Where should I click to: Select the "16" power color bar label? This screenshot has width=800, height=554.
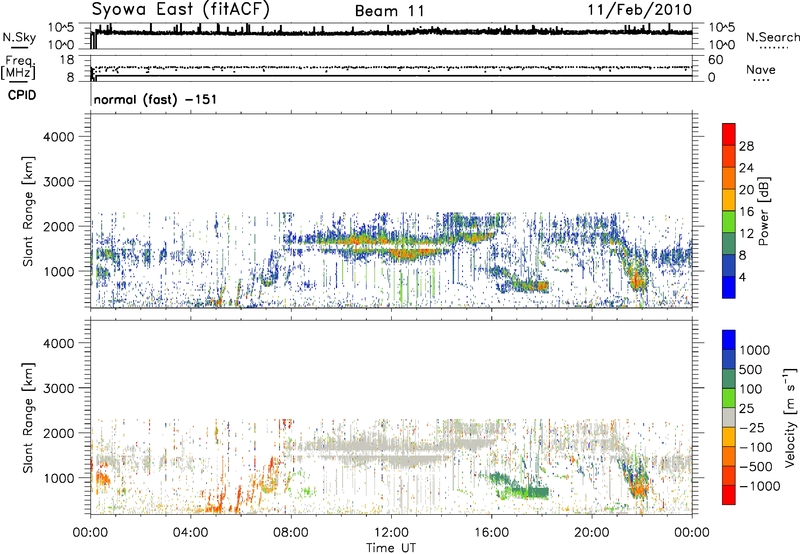[746, 212]
